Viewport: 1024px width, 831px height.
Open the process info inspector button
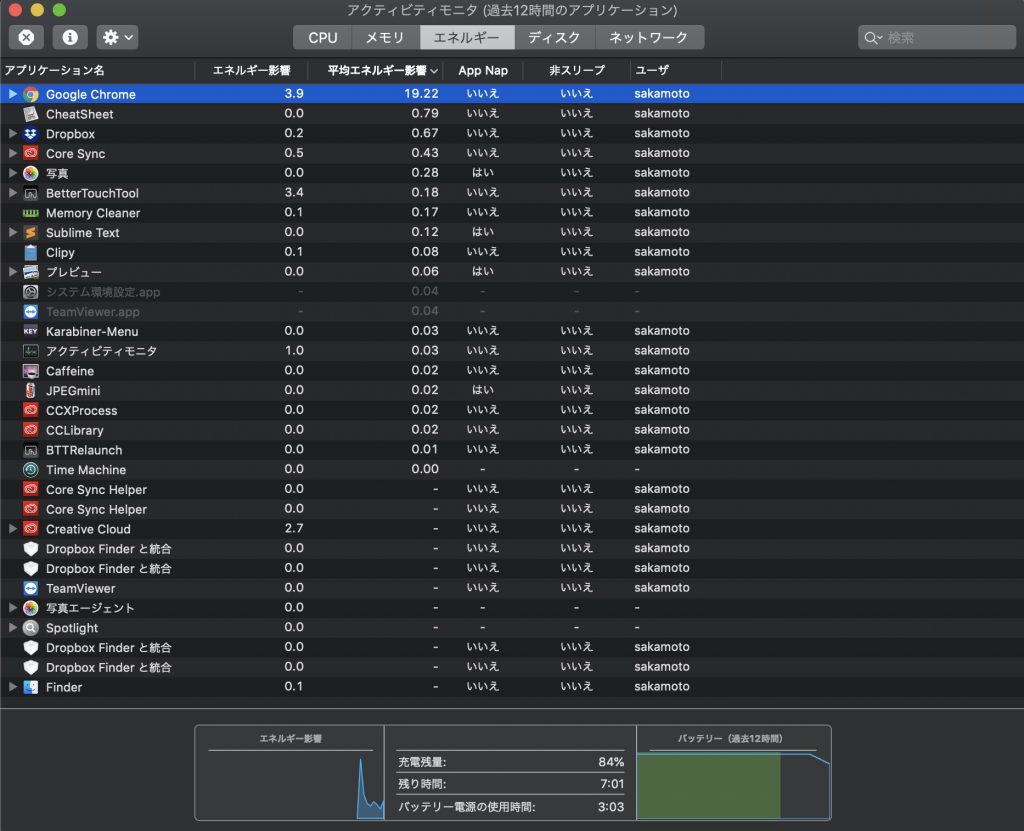70,37
